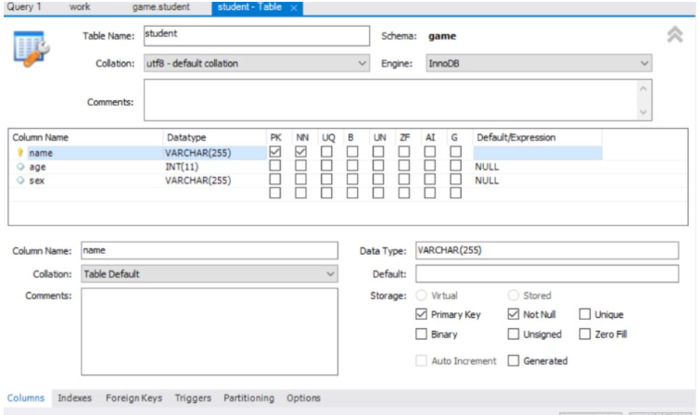This screenshot has width=700, height=415.
Task: Switch to the game.student tab
Action: click(x=160, y=7)
